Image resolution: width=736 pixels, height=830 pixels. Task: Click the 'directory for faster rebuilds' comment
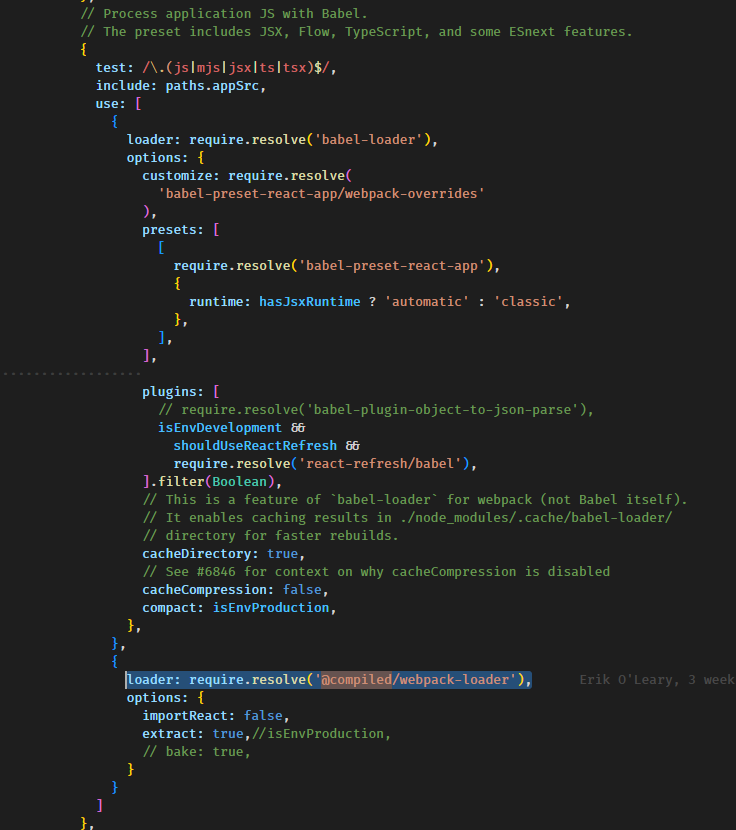coord(271,536)
